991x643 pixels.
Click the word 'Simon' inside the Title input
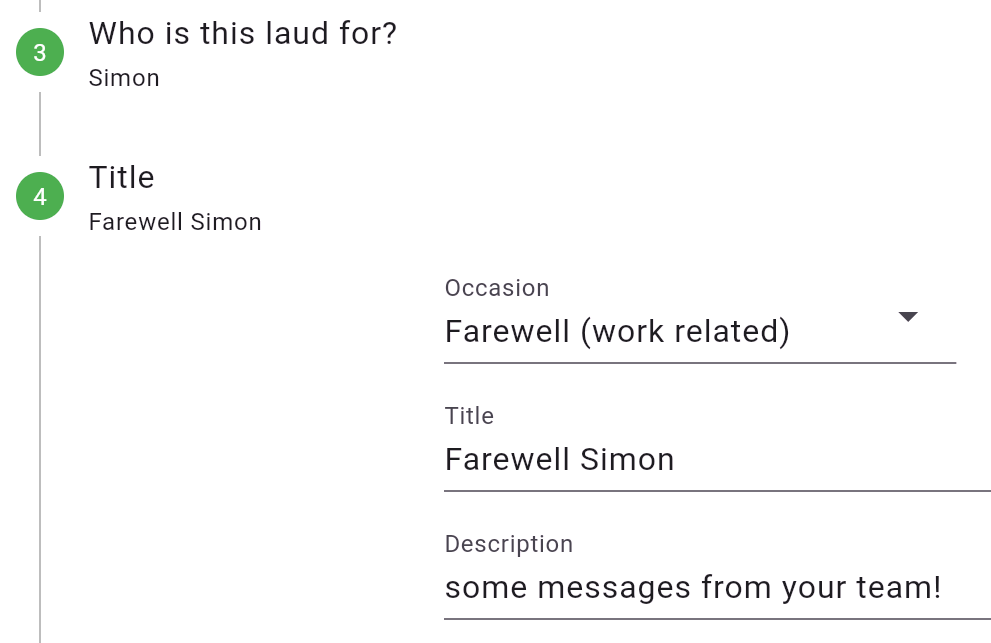pos(627,460)
